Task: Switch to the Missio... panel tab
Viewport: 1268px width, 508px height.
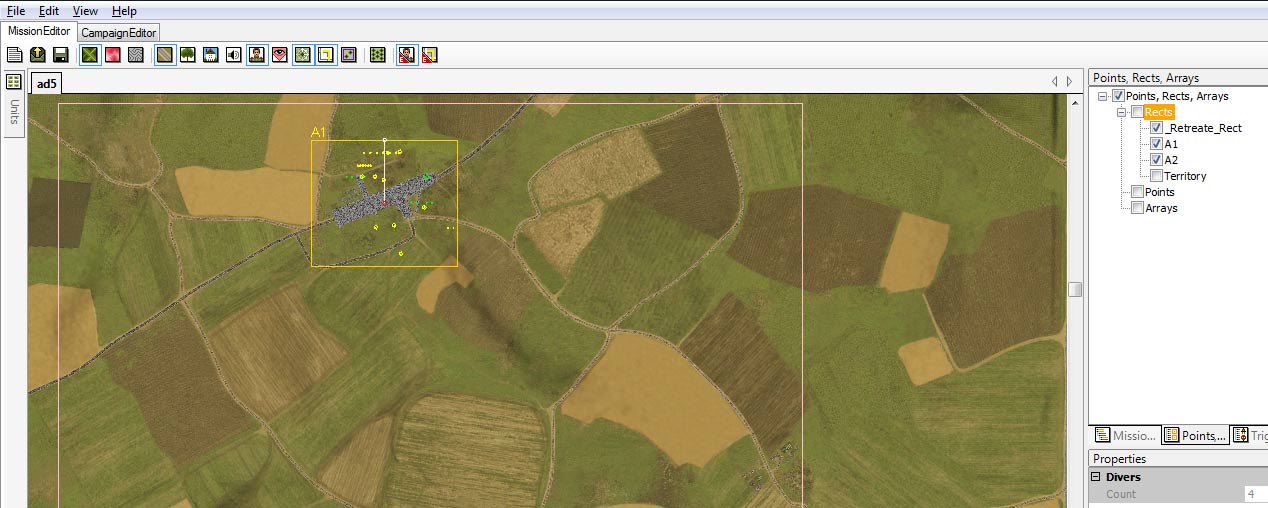Action: tap(1125, 435)
